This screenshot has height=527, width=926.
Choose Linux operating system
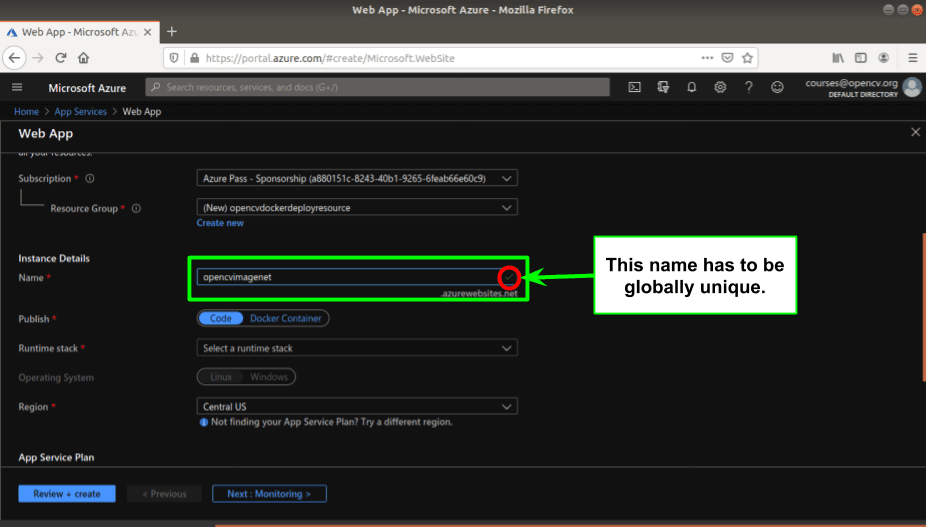(221, 377)
